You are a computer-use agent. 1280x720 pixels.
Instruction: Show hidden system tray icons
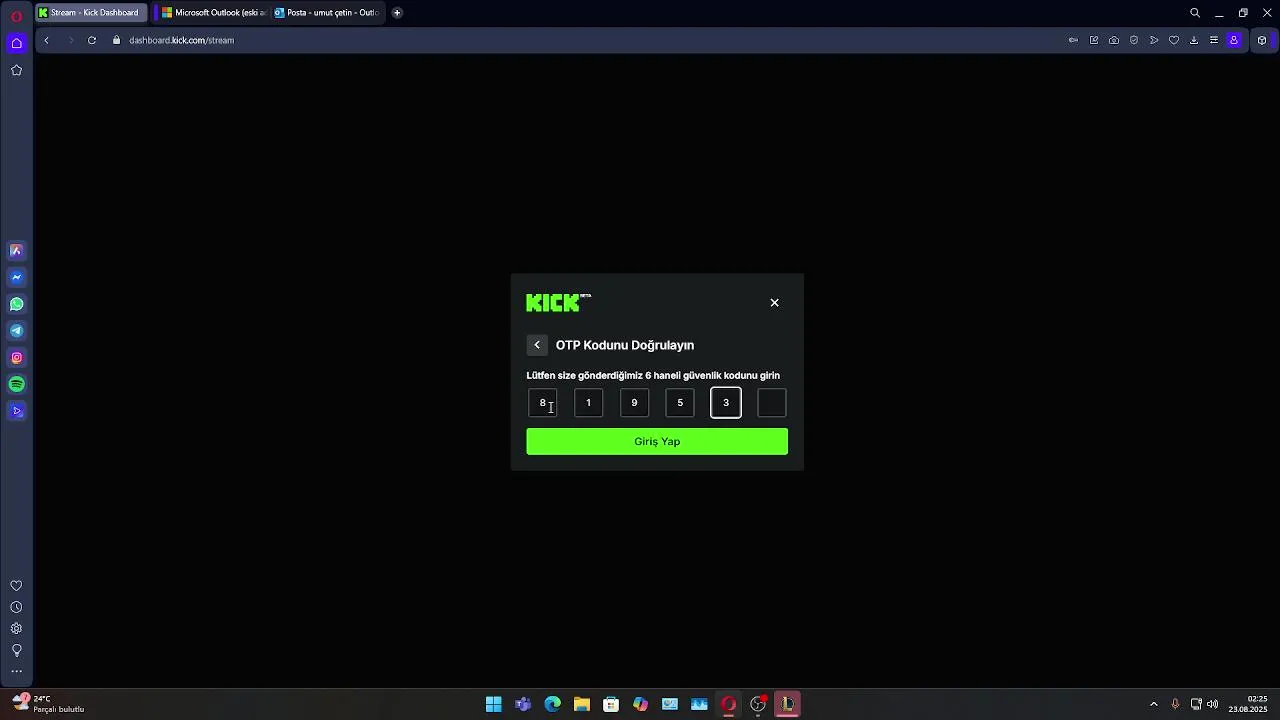pos(1153,704)
